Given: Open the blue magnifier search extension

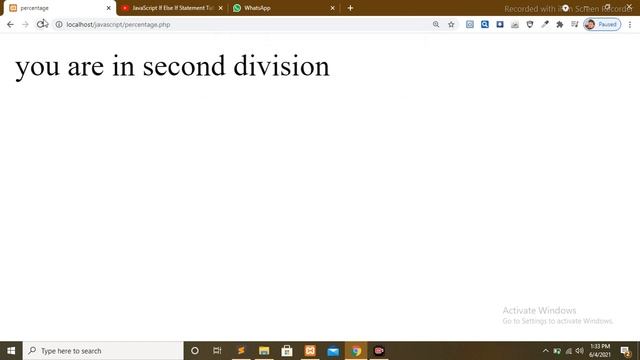Looking at the screenshot, I should (x=484, y=24).
